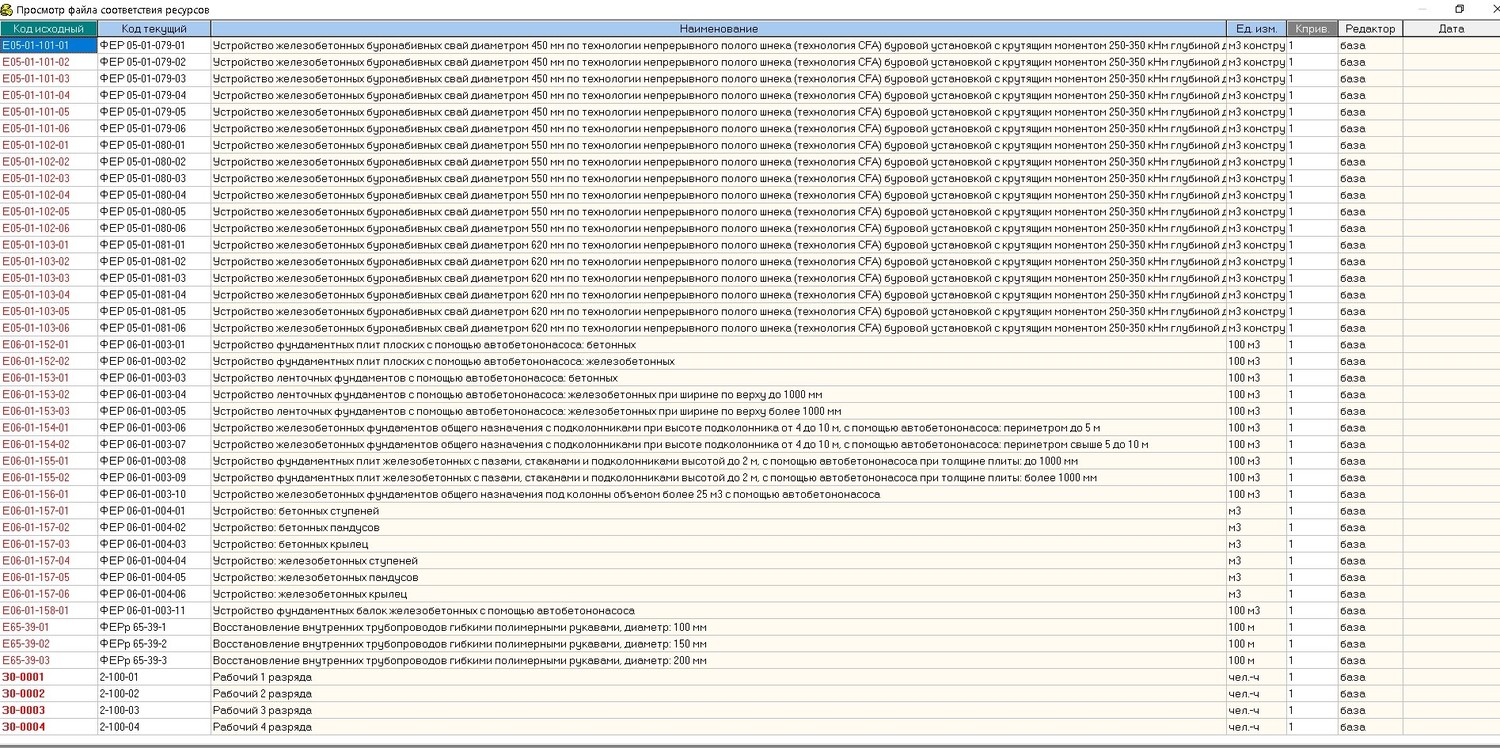Image resolution: width=1500 pixels, height=748 pixels.
Task: Select name 'Рабочий 4 разряда'
Action: 718,727
